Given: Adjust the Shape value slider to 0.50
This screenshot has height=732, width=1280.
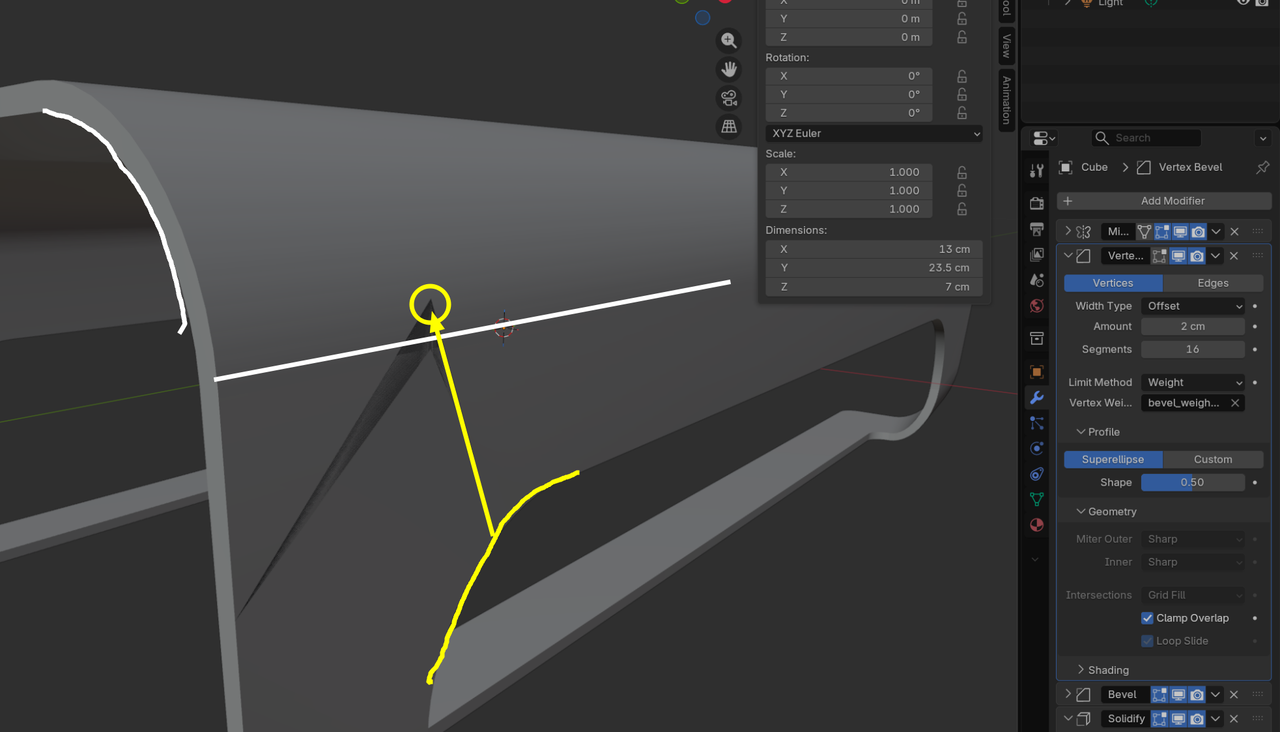Looking at the screenshot, I should point(1193,482).
